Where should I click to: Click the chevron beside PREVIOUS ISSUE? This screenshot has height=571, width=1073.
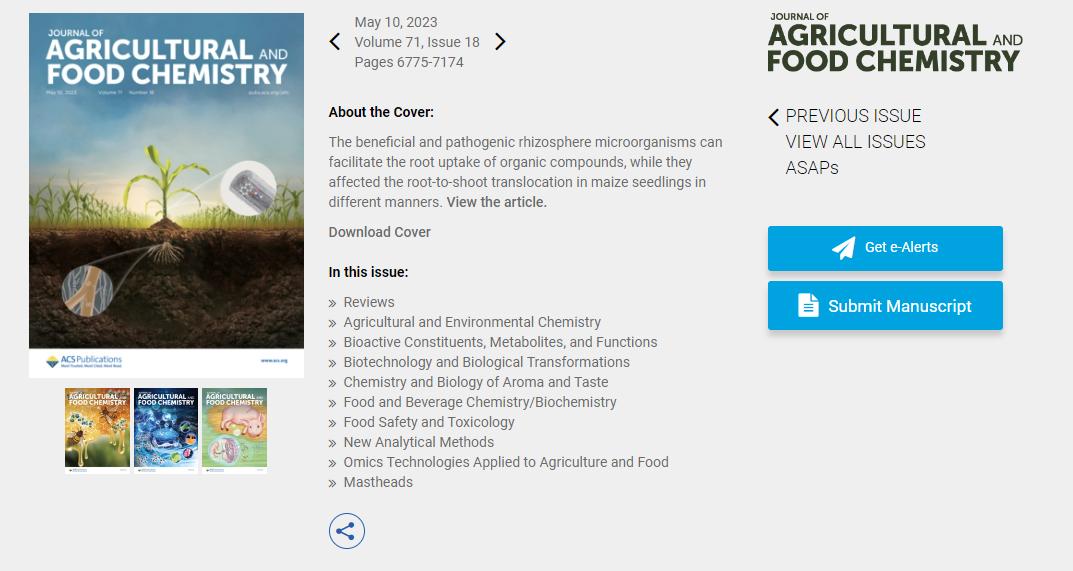pyautogui.click(x=773, y=117)
